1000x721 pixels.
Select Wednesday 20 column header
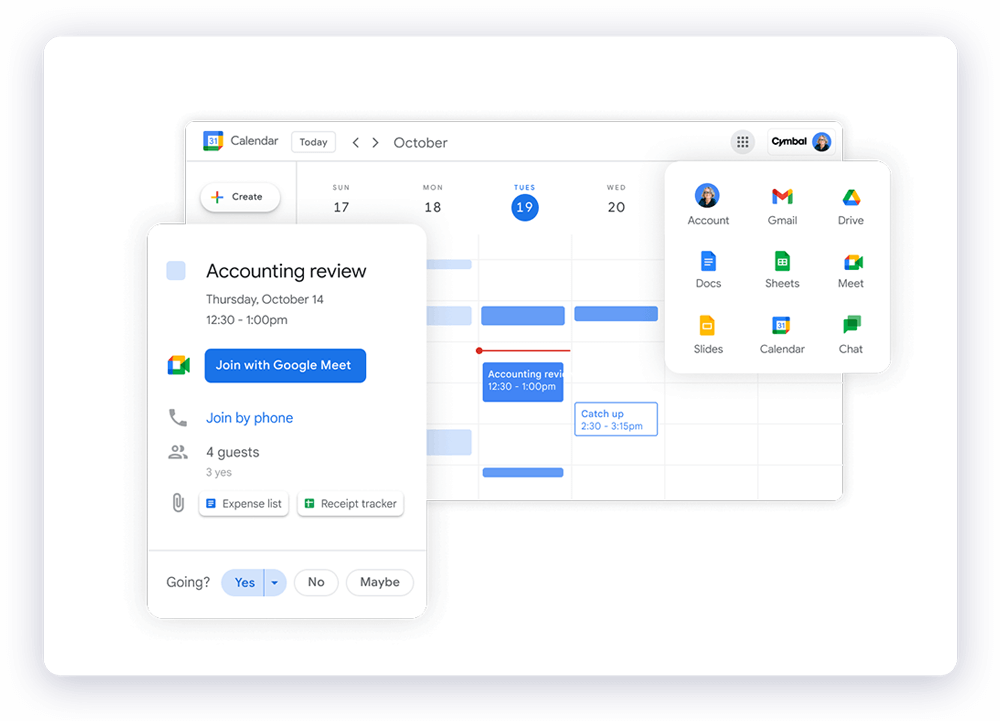(x=616, y=200)
